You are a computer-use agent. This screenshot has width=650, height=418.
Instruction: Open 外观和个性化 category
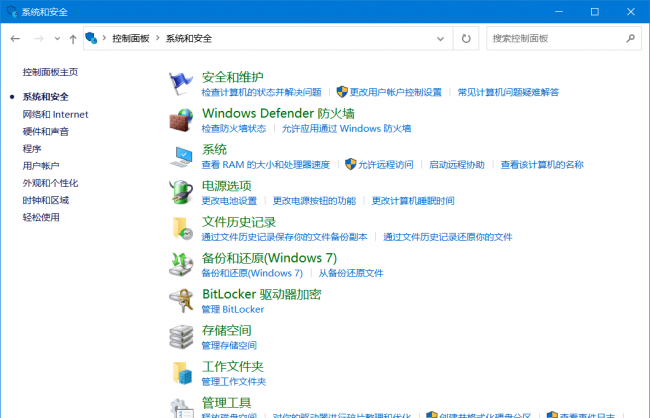click(50, 183)
